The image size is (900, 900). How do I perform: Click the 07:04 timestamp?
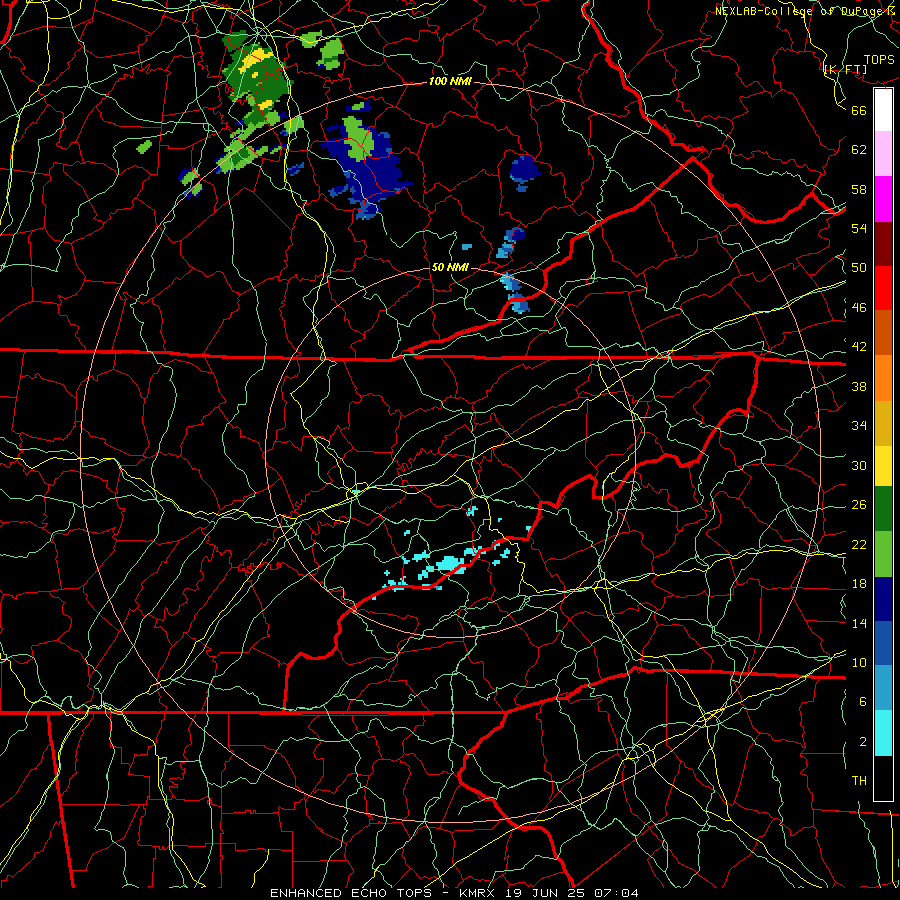614,893
